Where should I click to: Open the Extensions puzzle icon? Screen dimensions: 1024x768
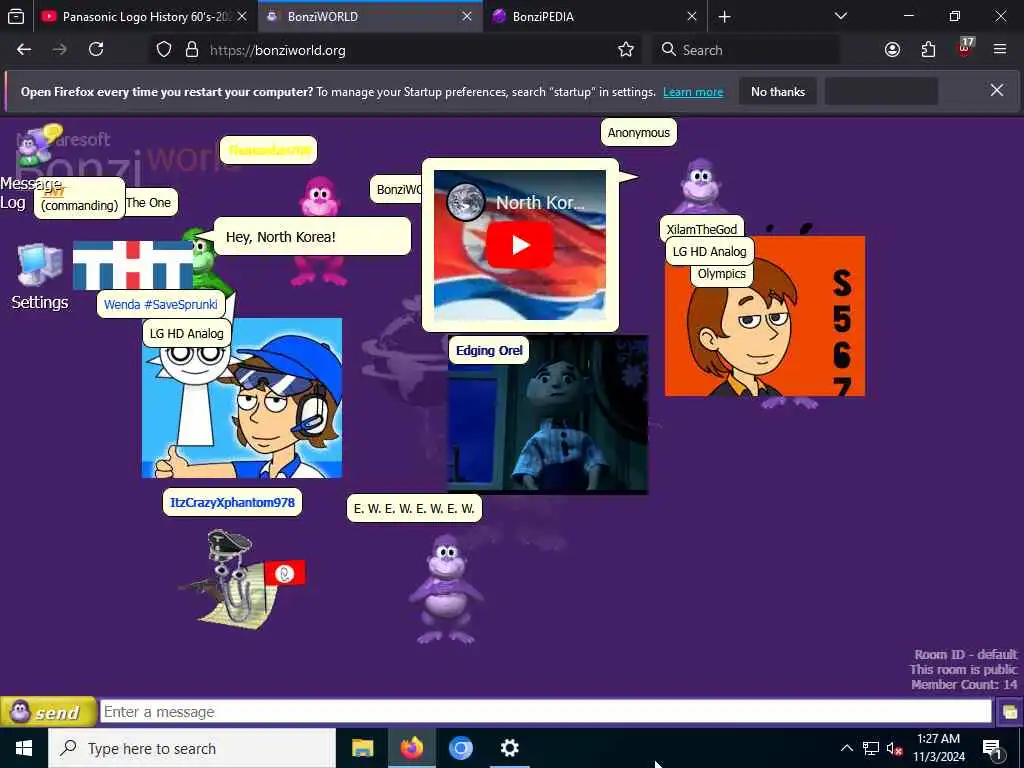[x=928, y=50]
